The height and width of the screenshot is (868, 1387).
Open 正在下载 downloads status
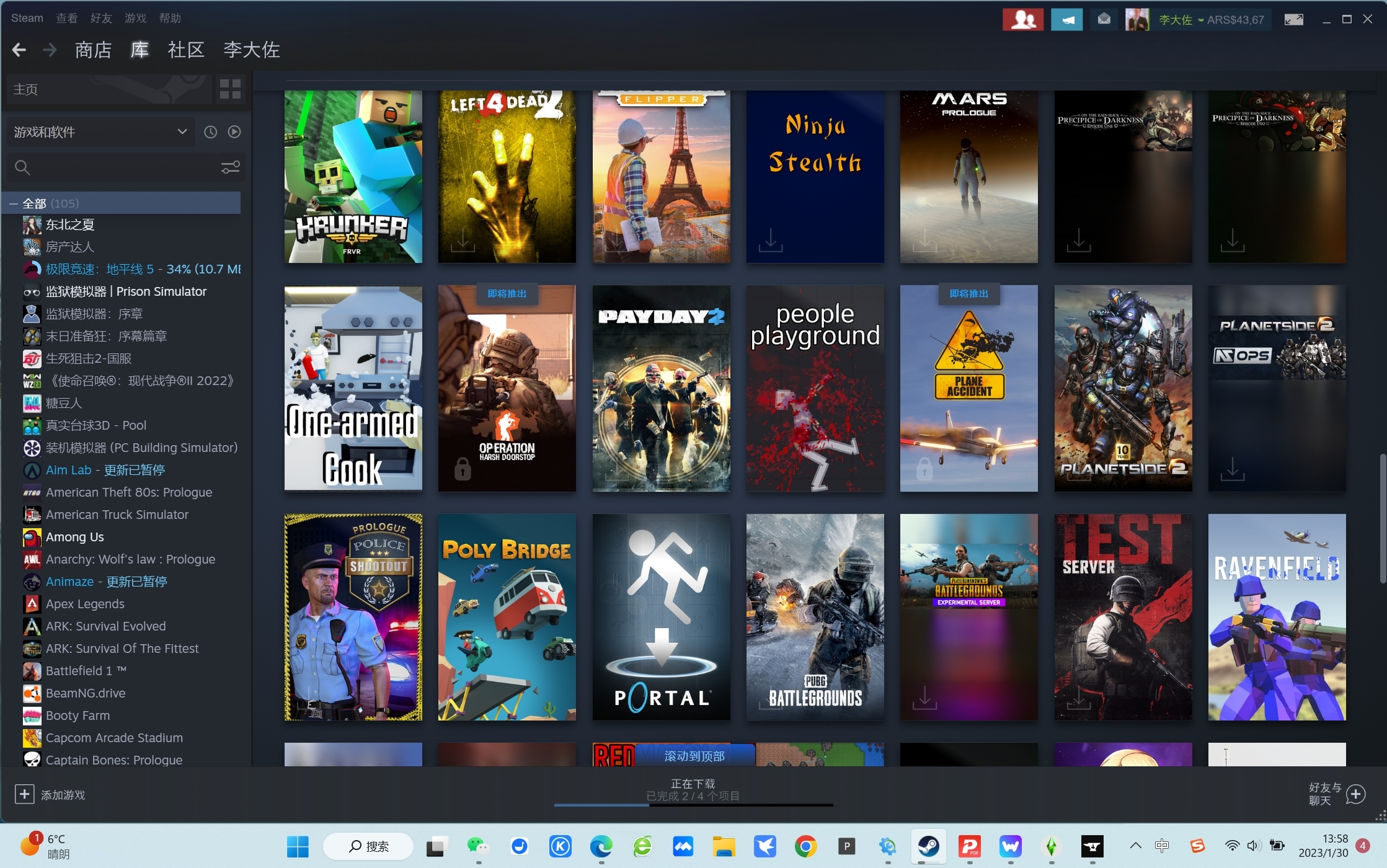693,784
